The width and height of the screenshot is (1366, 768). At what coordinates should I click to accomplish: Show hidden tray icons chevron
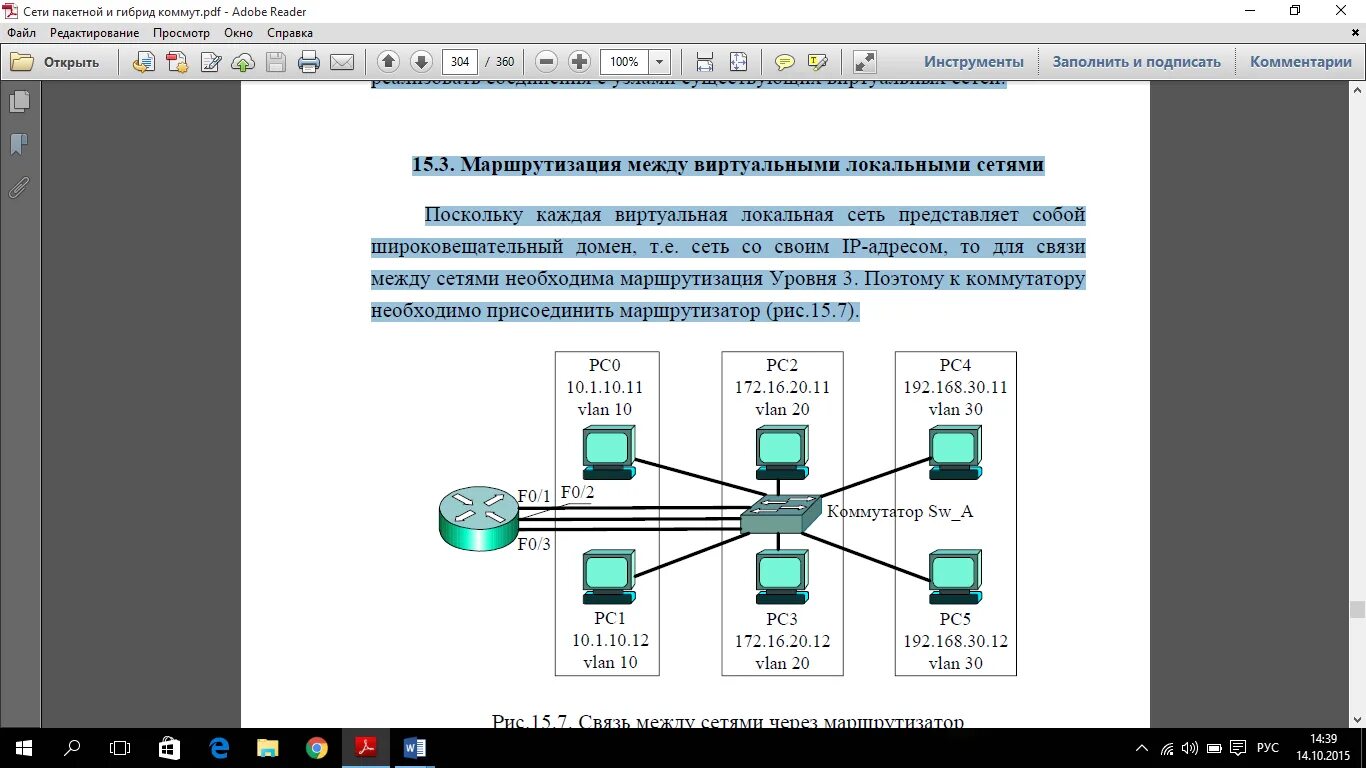[x=1143, y=748]
